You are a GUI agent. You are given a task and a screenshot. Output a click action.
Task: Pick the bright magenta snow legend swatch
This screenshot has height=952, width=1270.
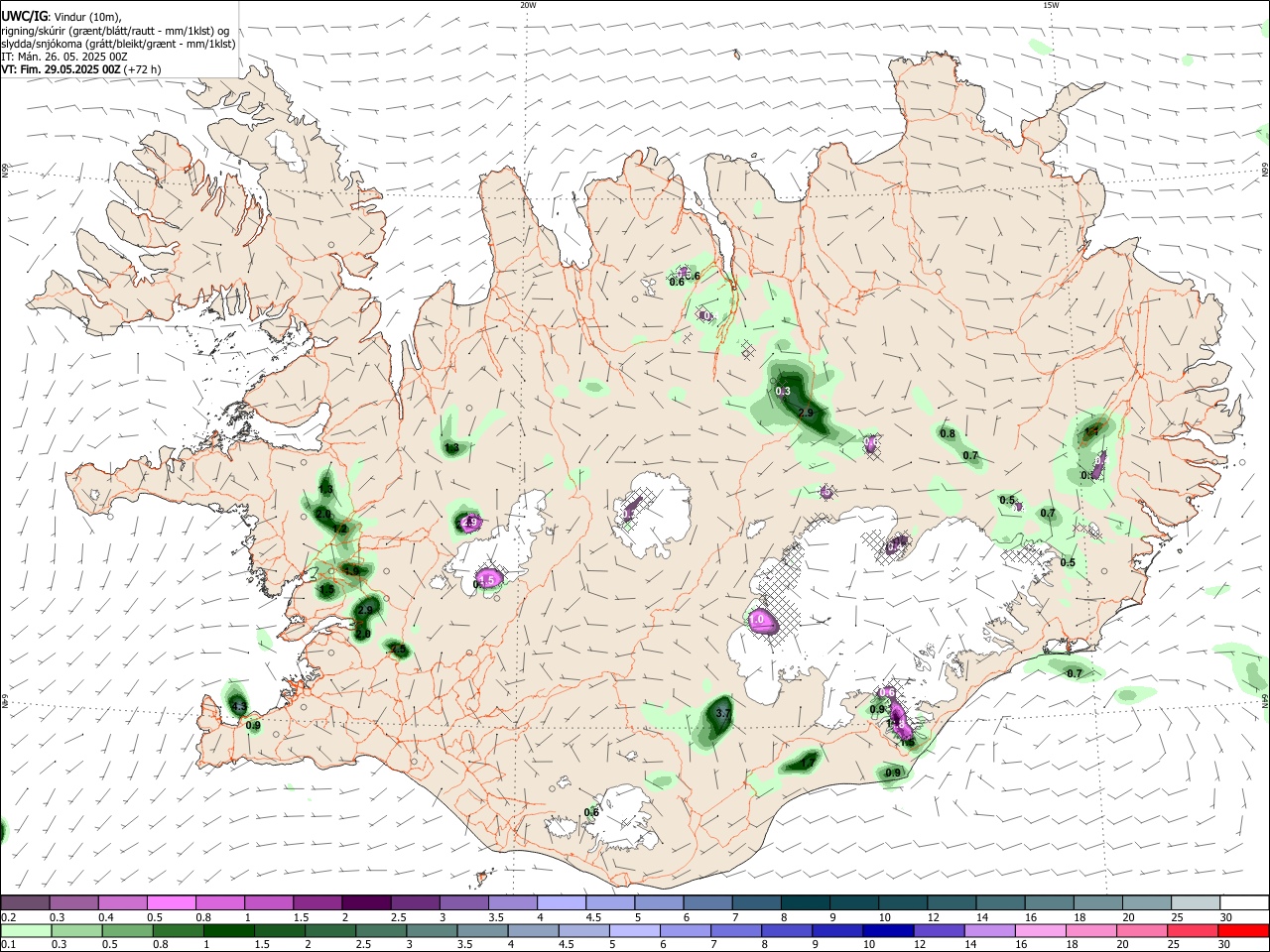(x=171, y=902)
